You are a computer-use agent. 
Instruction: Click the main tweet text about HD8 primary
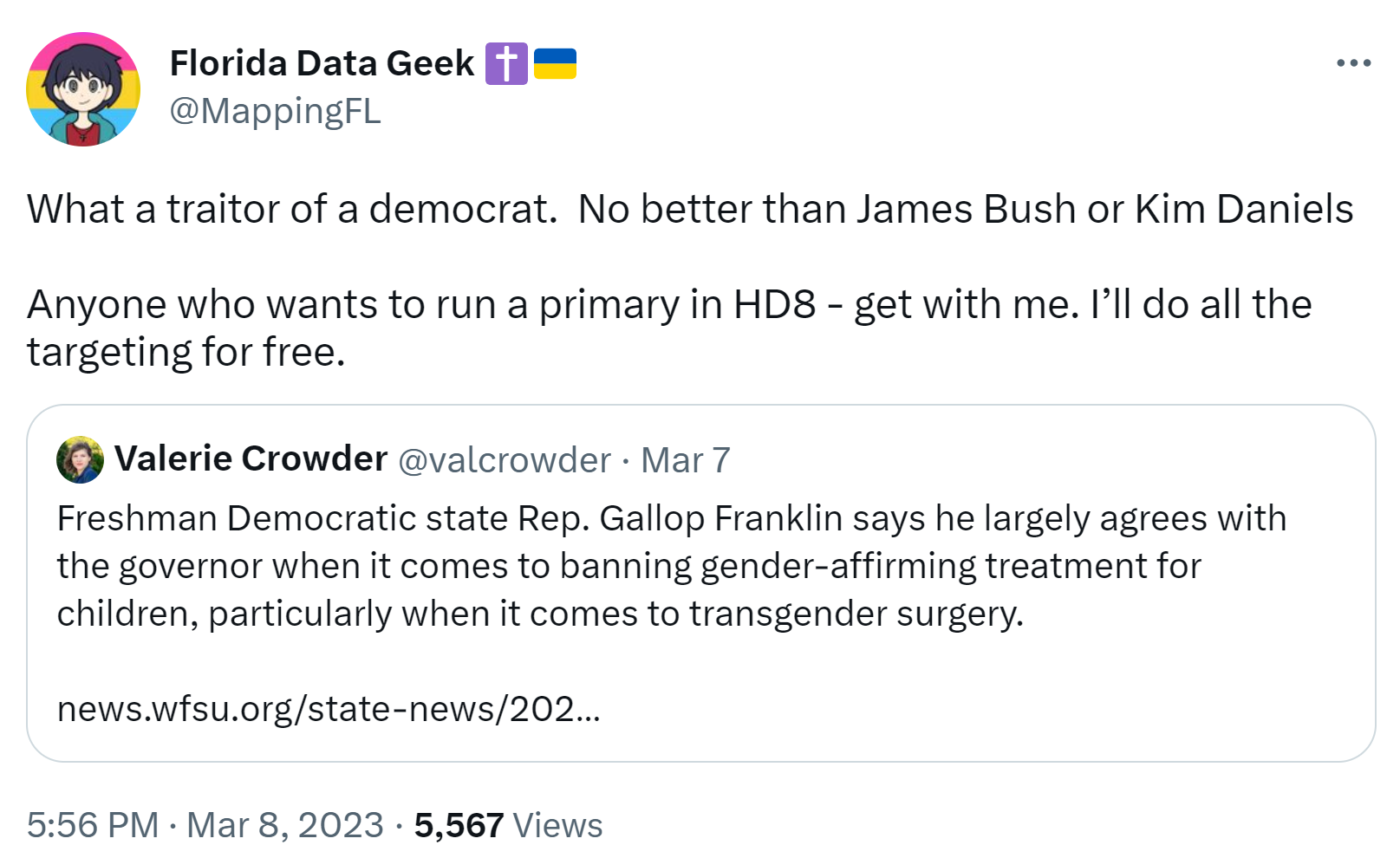coord(669,328)
